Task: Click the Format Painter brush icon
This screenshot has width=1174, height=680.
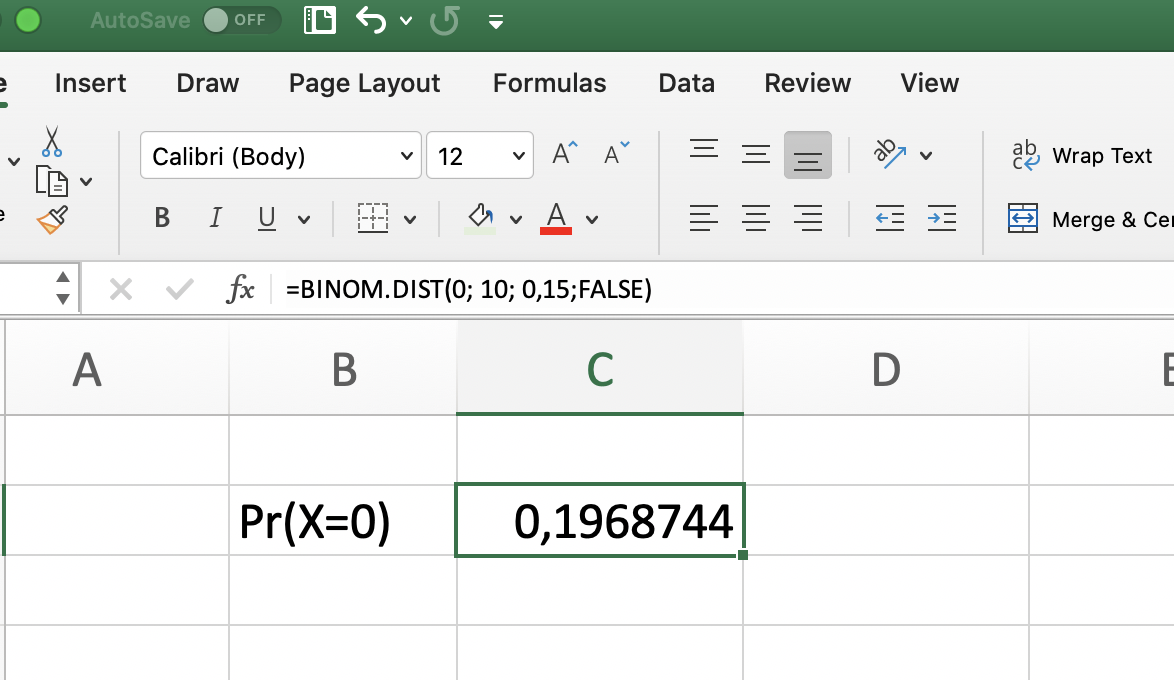Action: (52, 219)
